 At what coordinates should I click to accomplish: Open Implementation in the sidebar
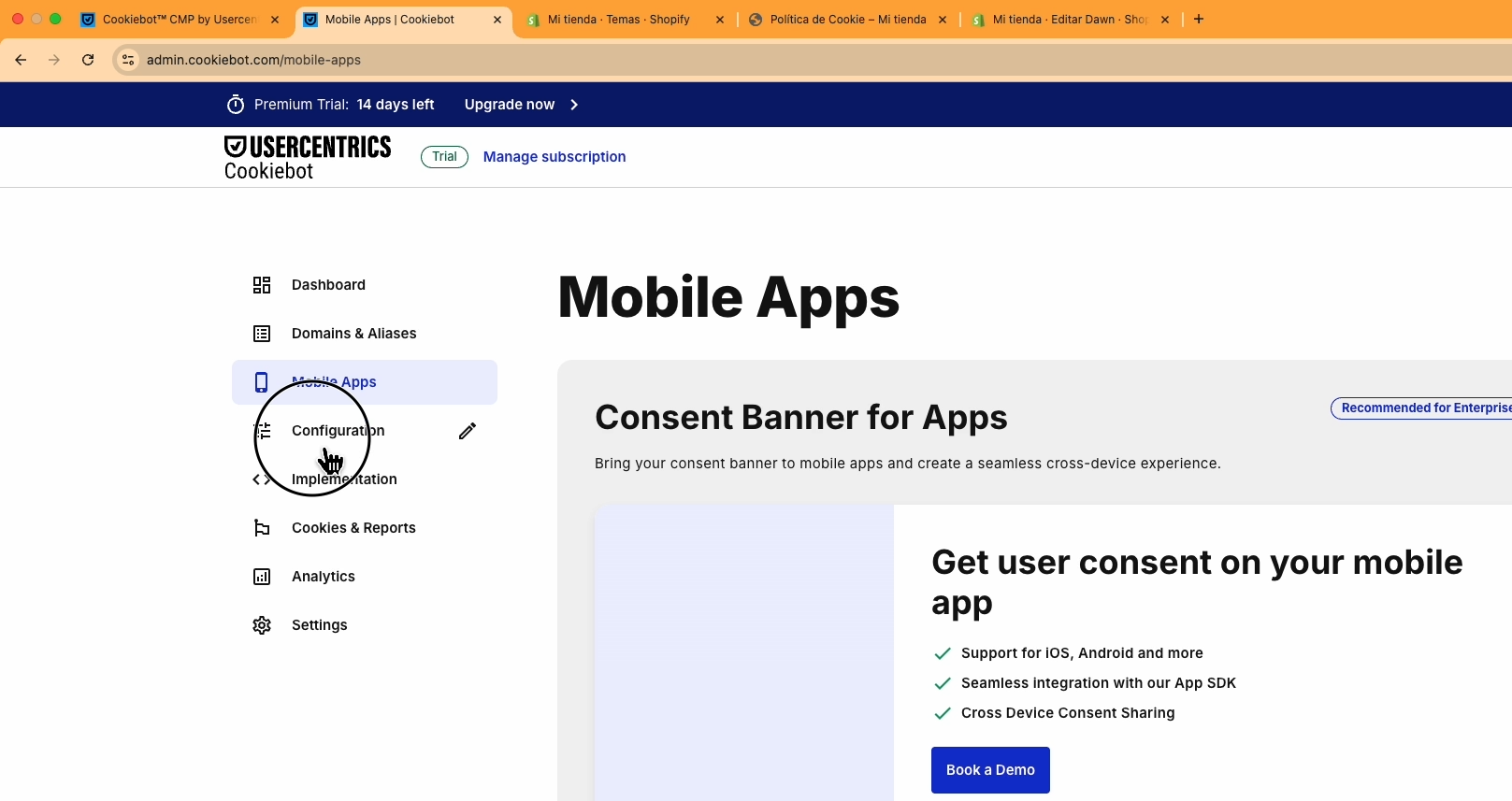(x=365, y=479)
